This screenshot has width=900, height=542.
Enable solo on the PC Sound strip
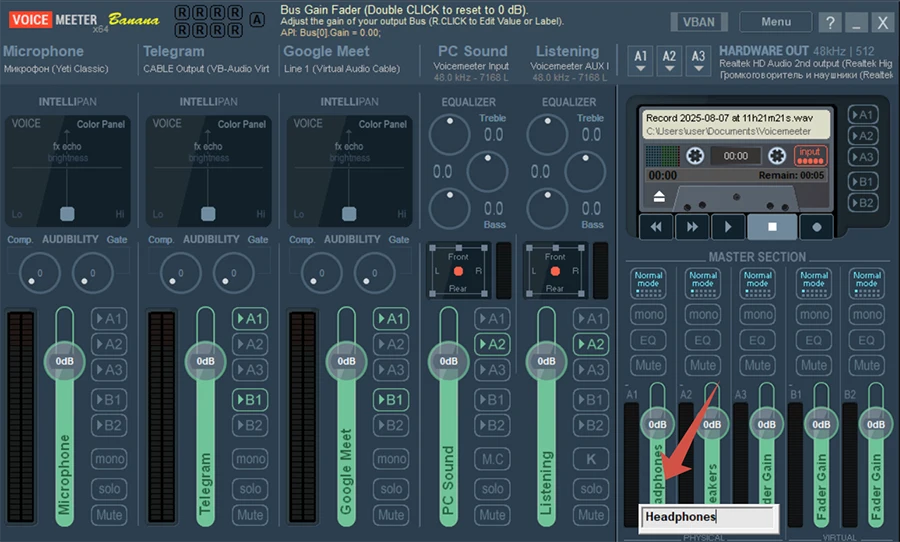(491, 488)
